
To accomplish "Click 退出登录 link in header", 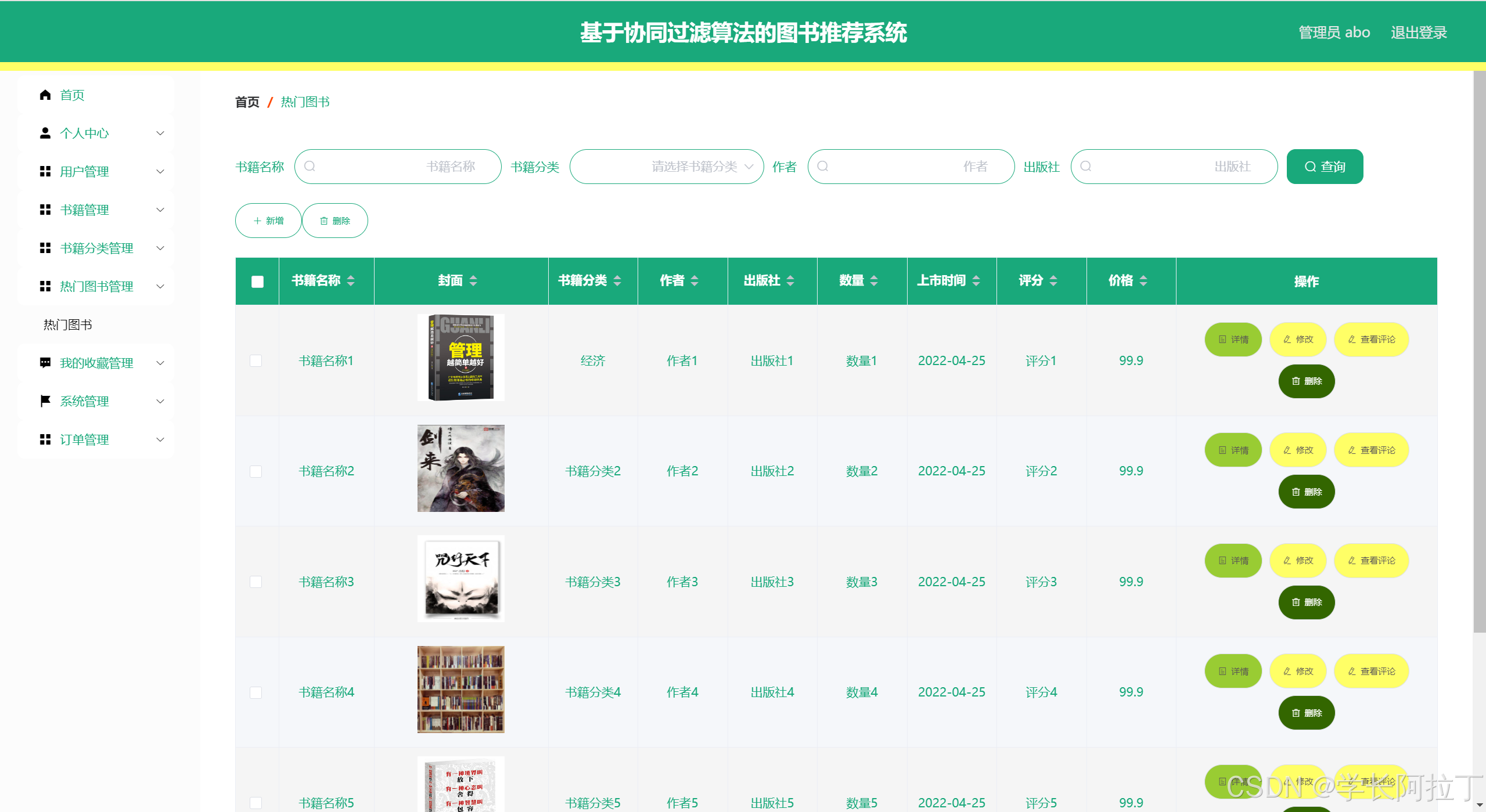I will point(1418,33).
